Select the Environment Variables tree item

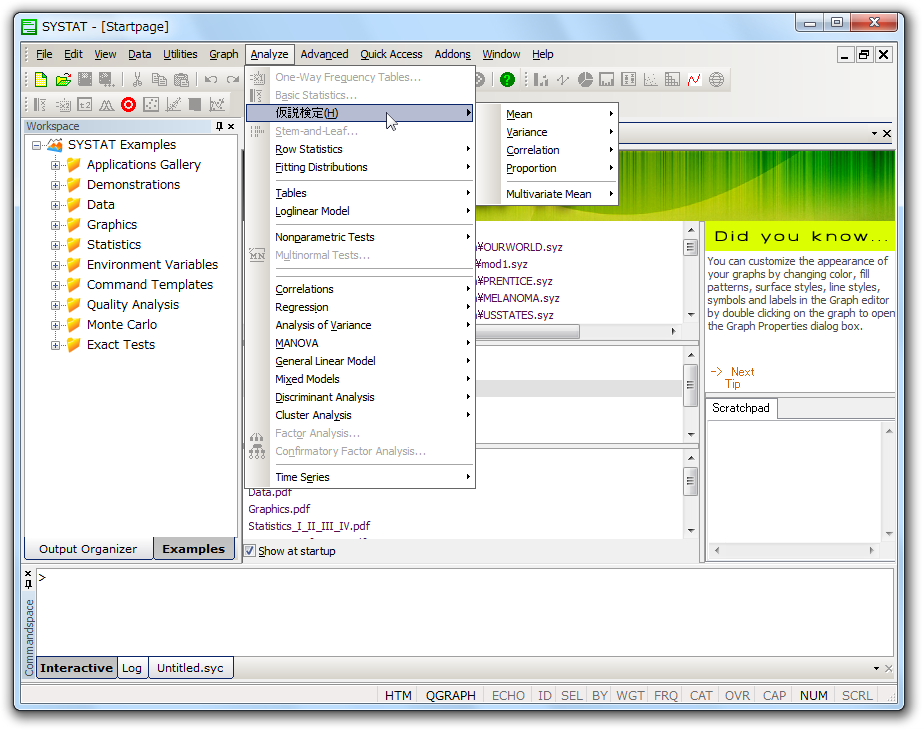pyautogui.click(x=152, y=265)
